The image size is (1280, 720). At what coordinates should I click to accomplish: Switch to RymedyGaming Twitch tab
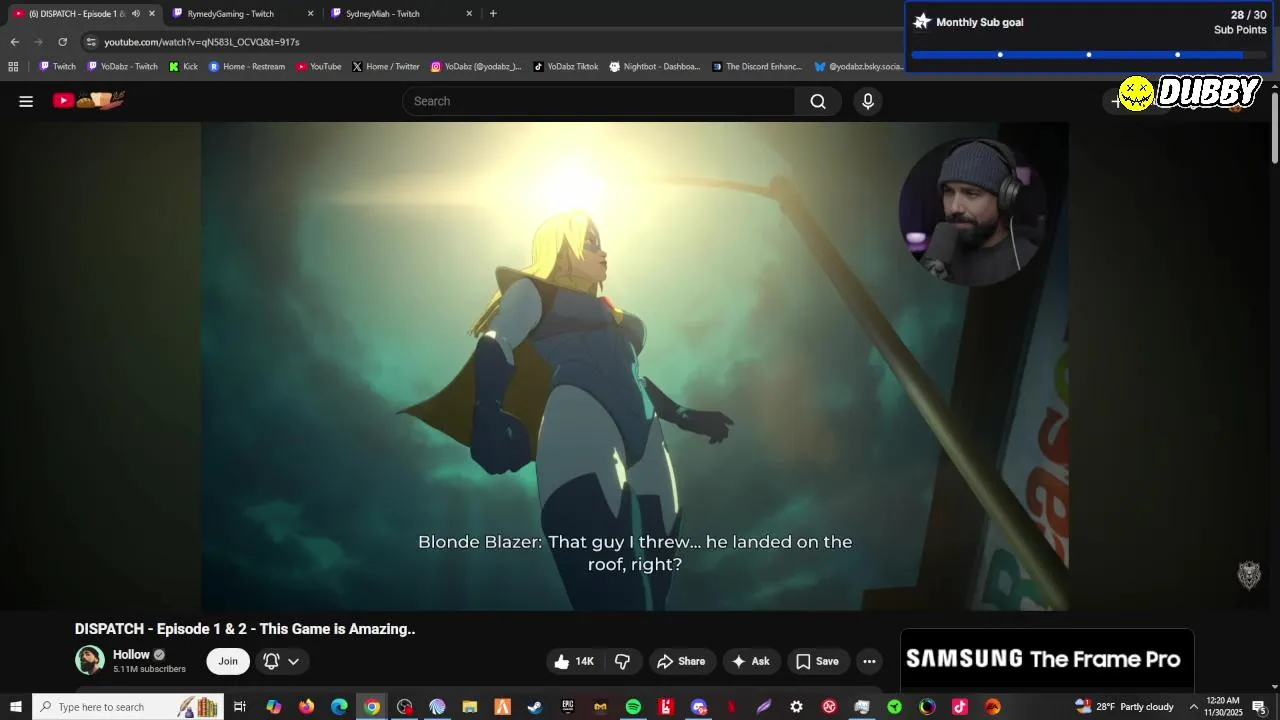point(241,14)
